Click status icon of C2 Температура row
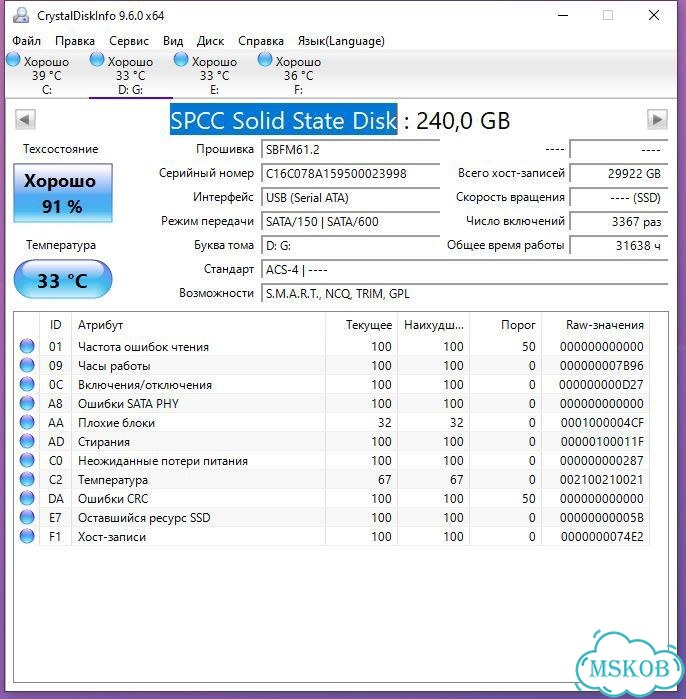The image size is (686, 699). pyautogui.click(x=27, y=479)
